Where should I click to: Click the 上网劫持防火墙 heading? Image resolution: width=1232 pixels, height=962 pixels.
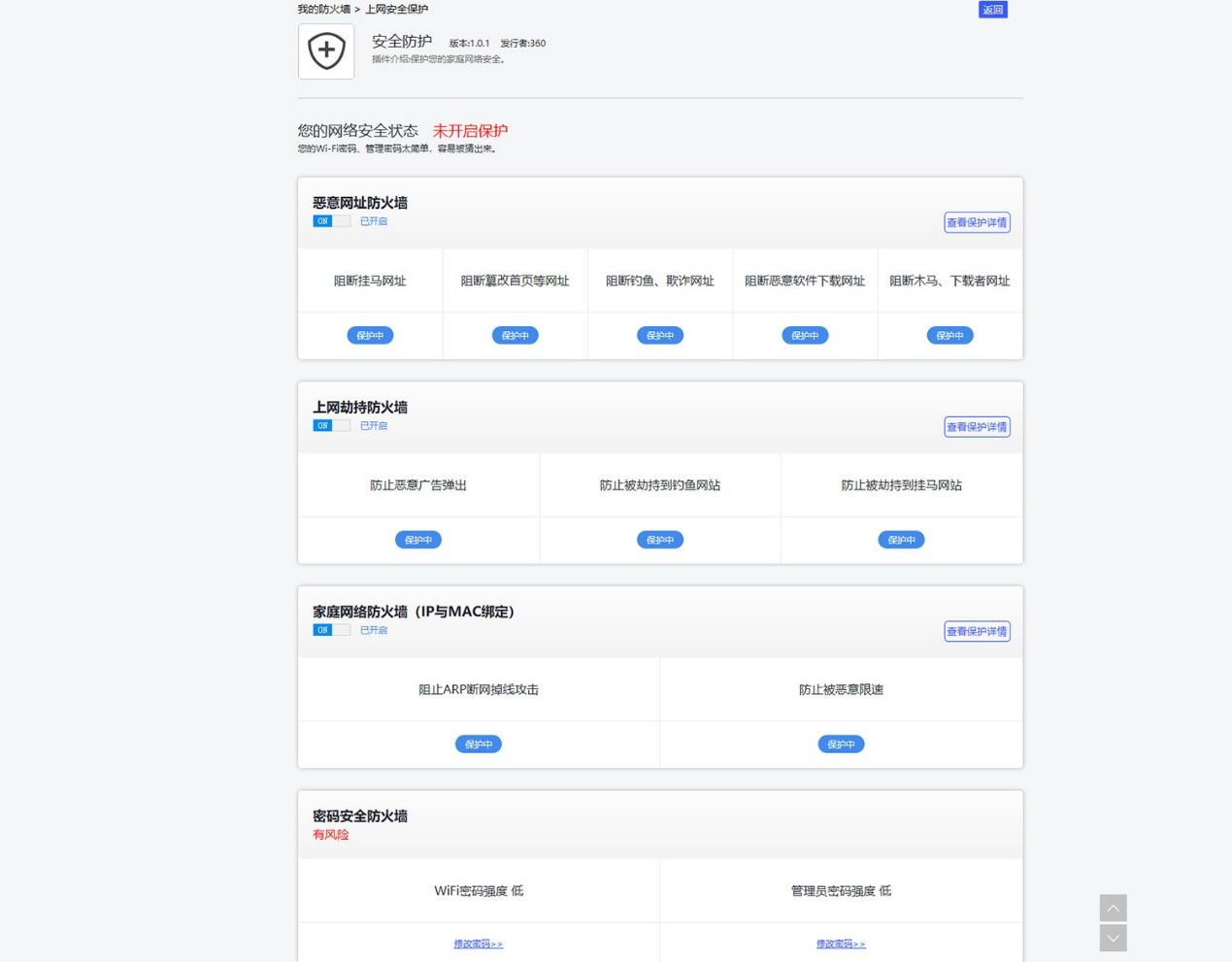(360, 408)
